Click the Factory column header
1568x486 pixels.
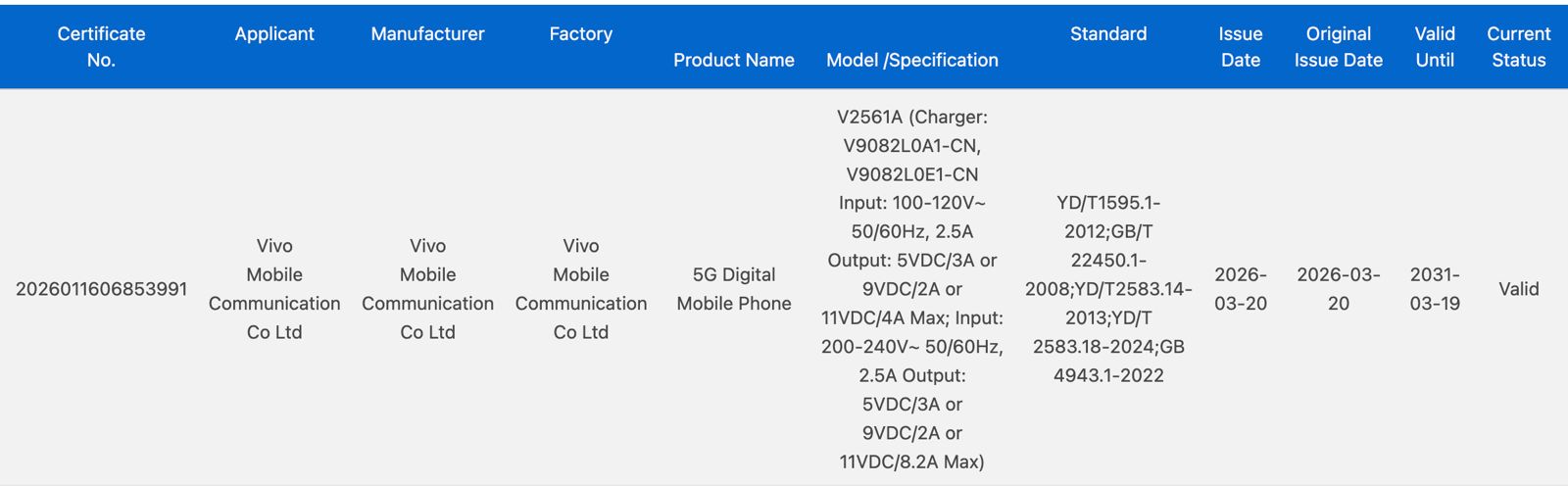(x=580, y=34)
